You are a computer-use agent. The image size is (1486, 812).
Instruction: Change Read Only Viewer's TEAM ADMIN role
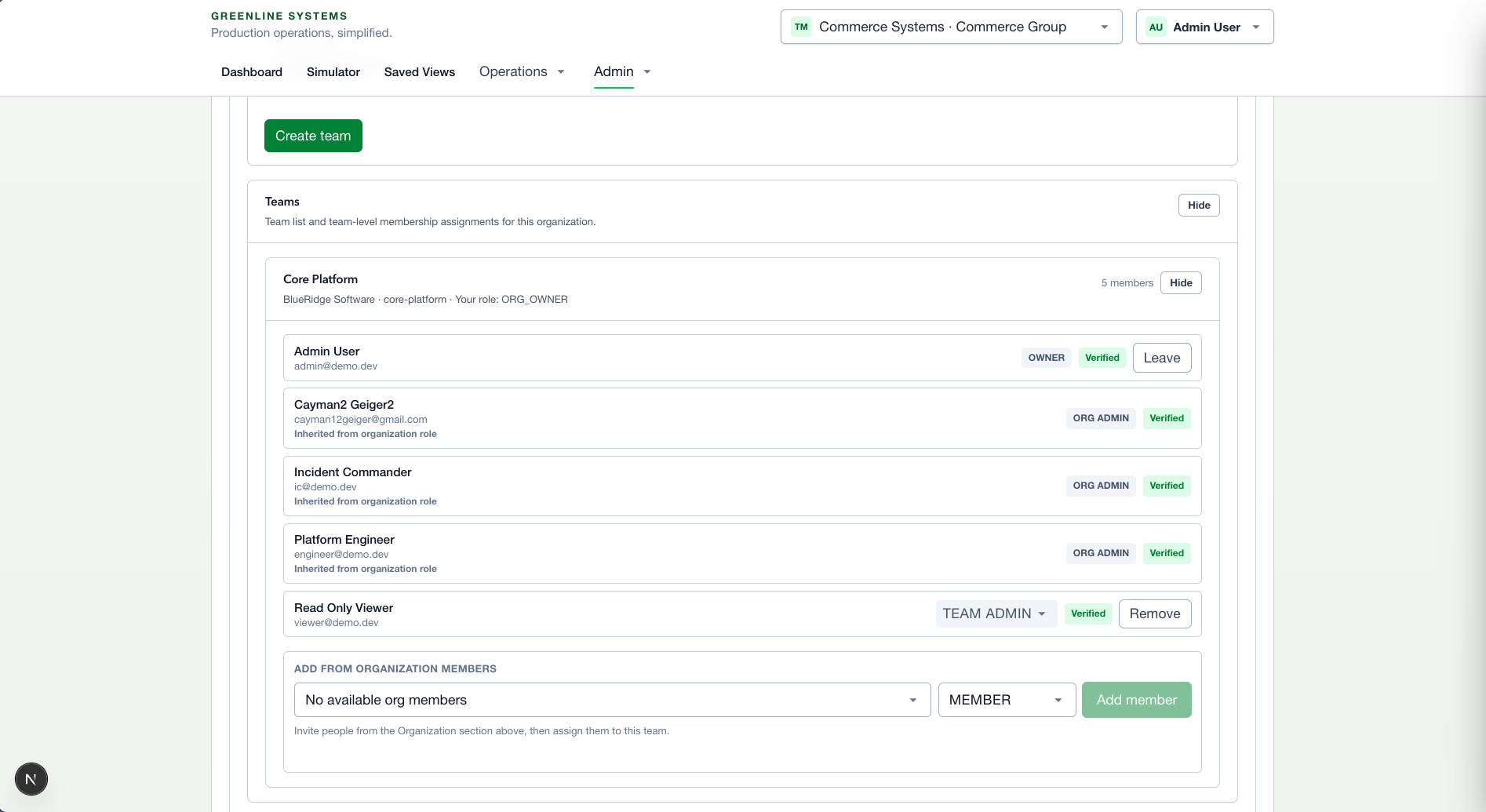point(995,614)
